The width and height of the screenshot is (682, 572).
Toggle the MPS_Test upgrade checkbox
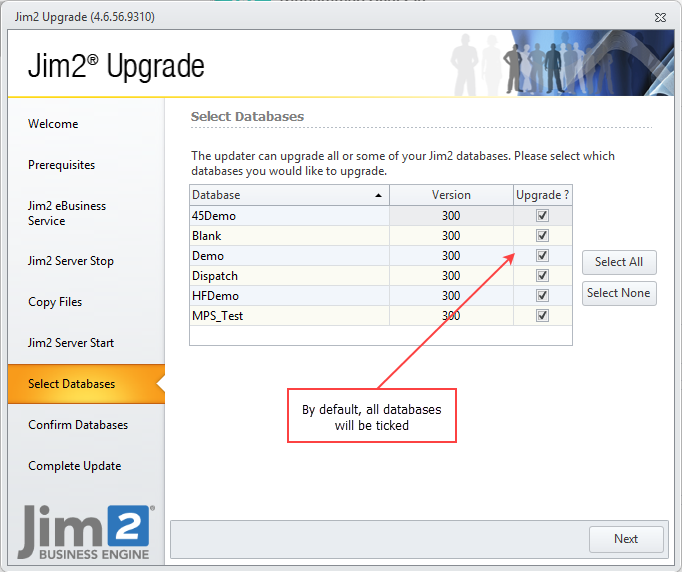coord(542,315)
